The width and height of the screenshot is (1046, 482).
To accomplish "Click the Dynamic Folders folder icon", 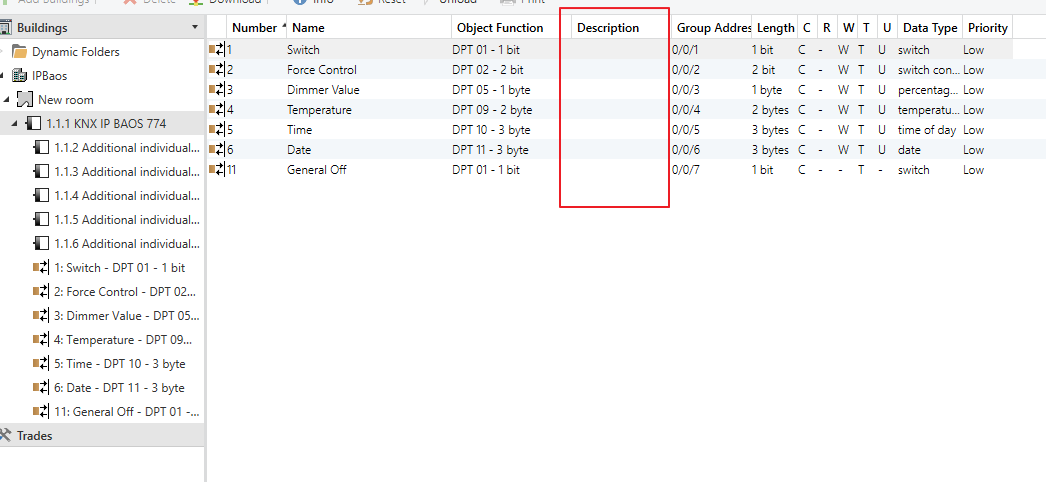I will pyautogui.click(x=19, y=52).
